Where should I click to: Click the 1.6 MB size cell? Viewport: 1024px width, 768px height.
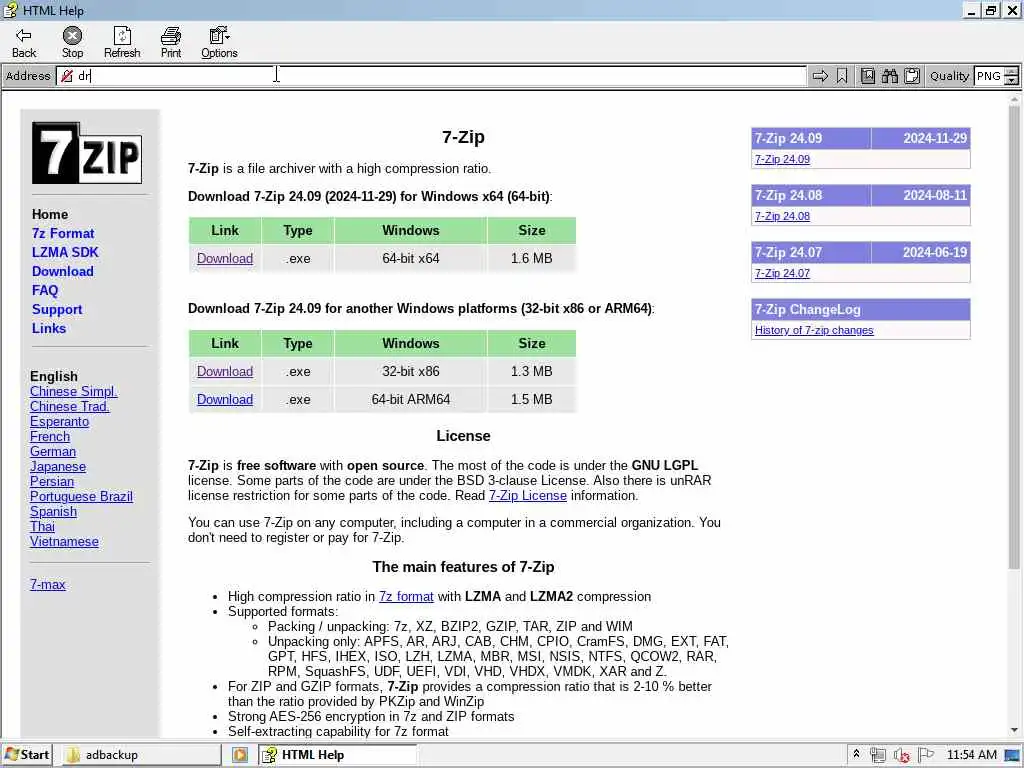point(532,259)
